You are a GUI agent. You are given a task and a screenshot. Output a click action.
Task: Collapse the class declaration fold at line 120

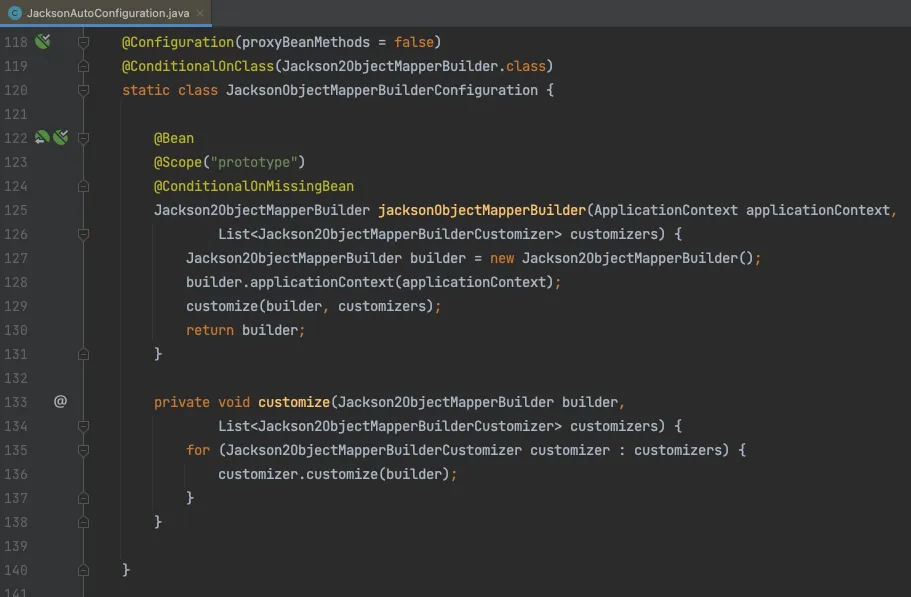click(84, 90)
